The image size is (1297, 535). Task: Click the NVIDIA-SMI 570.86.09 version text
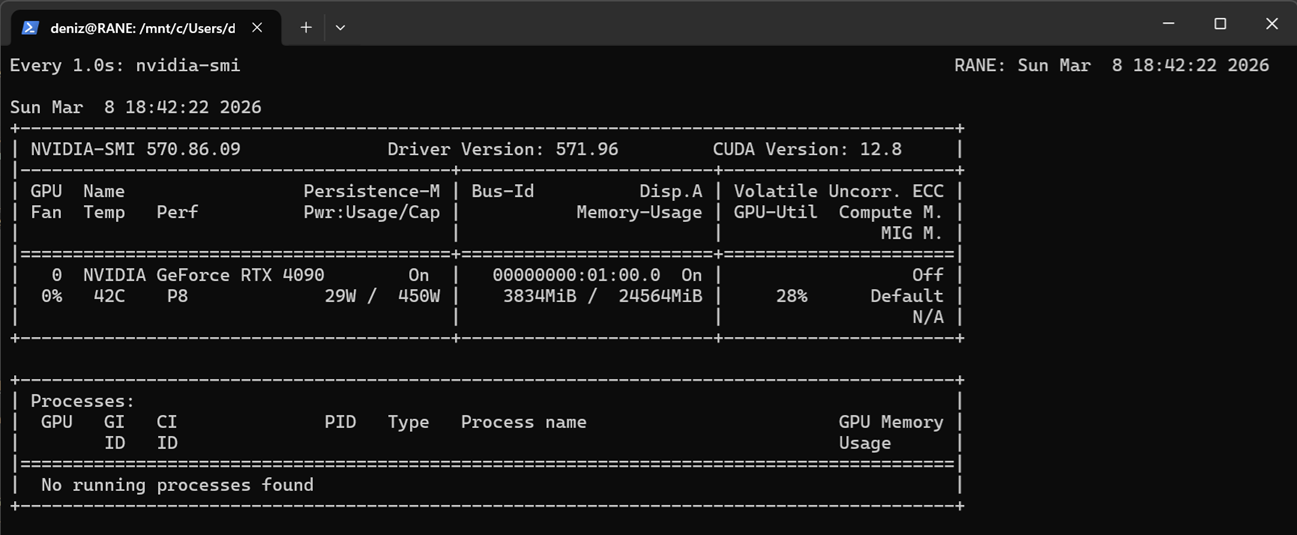pos(135,149)
